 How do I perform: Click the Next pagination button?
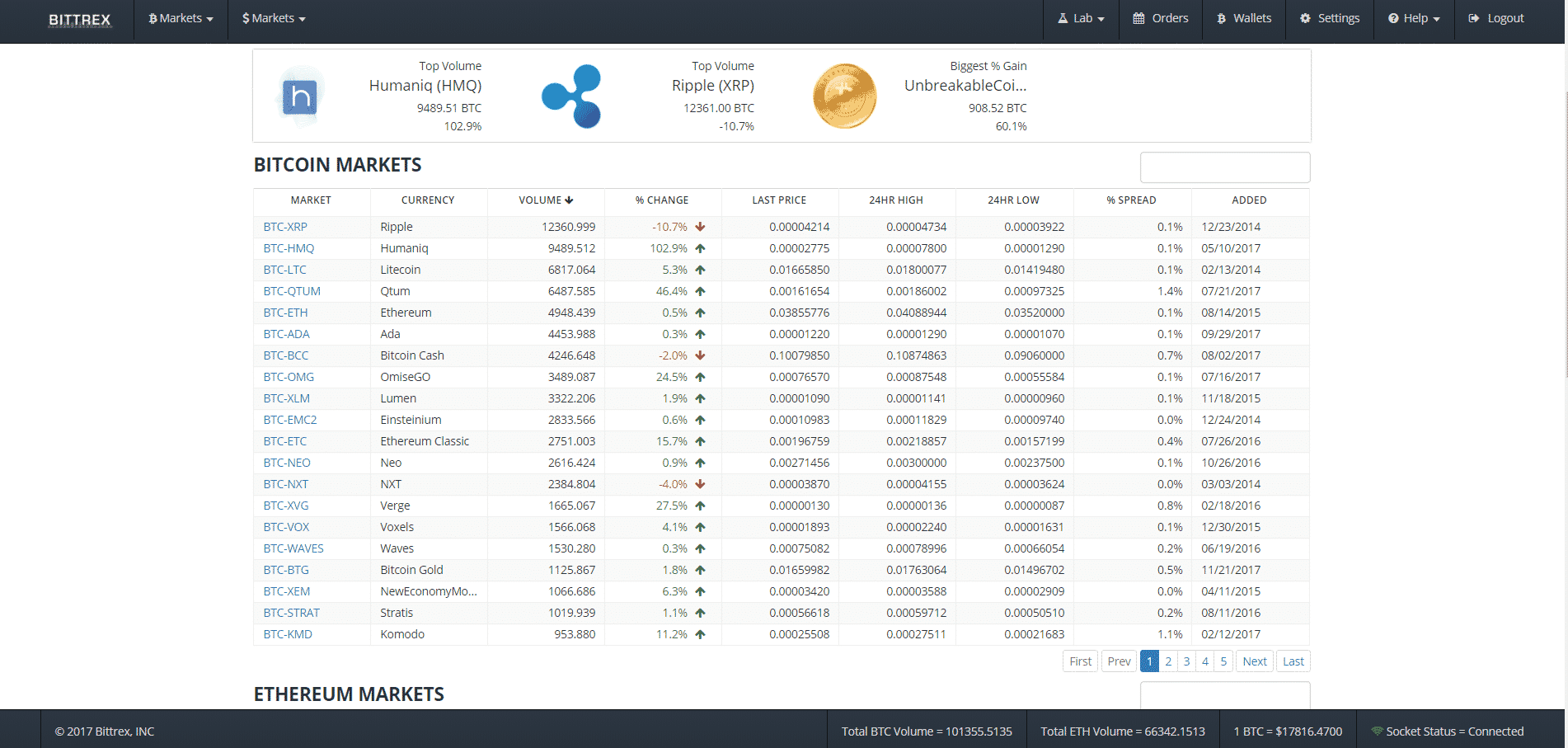[1255, 661]
